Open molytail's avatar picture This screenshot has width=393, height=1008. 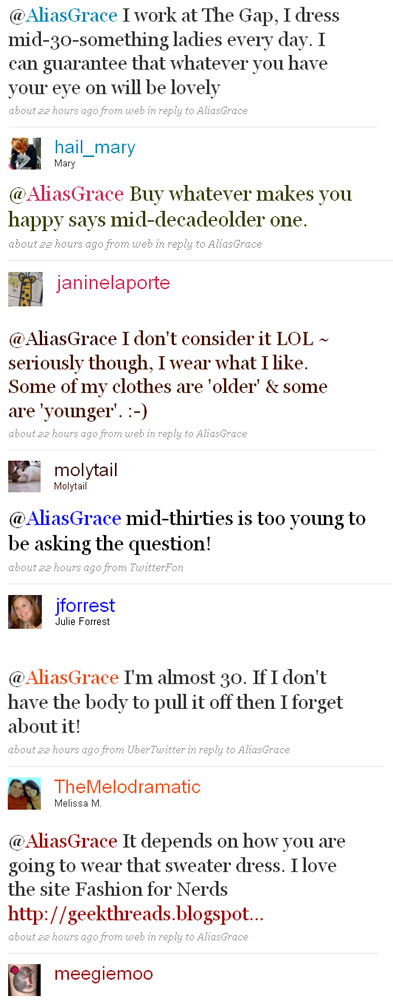tap(25, 476)
